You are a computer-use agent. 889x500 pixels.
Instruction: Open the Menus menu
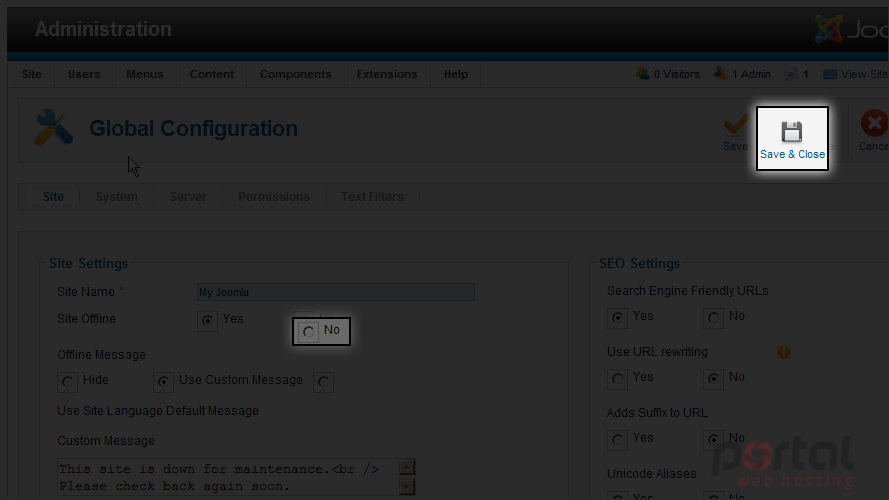coord(145,74)
